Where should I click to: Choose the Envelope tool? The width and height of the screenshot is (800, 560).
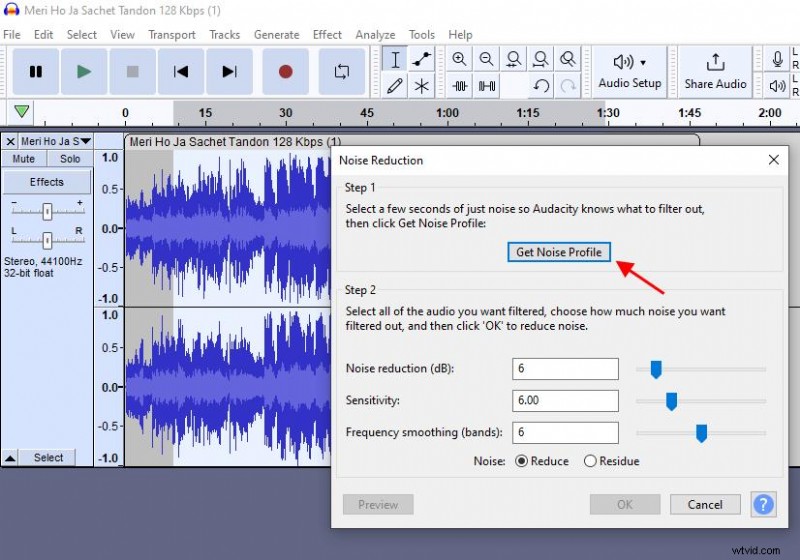(421, 60)
